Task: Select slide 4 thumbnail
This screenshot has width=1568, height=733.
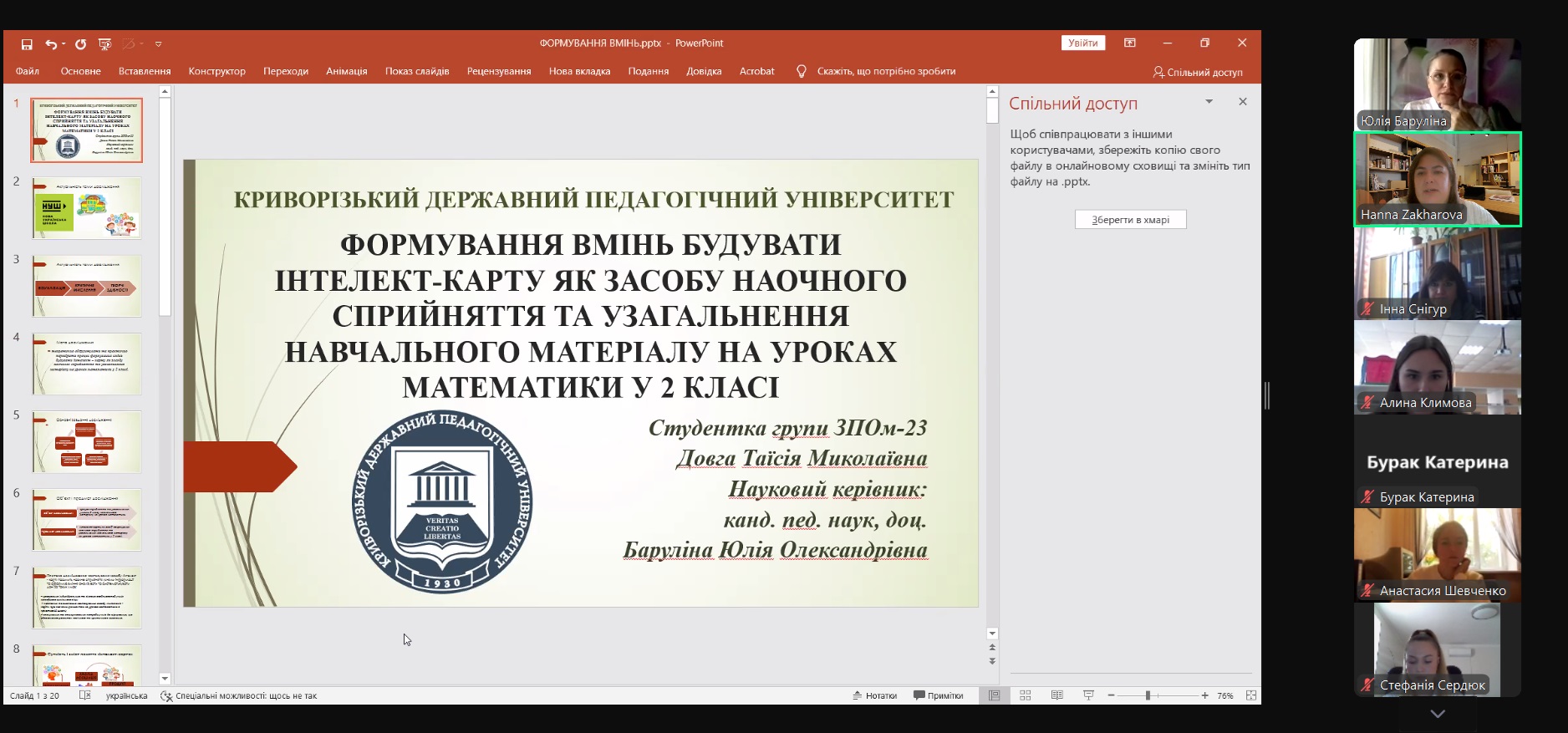Action: click(x=87, y=364)
